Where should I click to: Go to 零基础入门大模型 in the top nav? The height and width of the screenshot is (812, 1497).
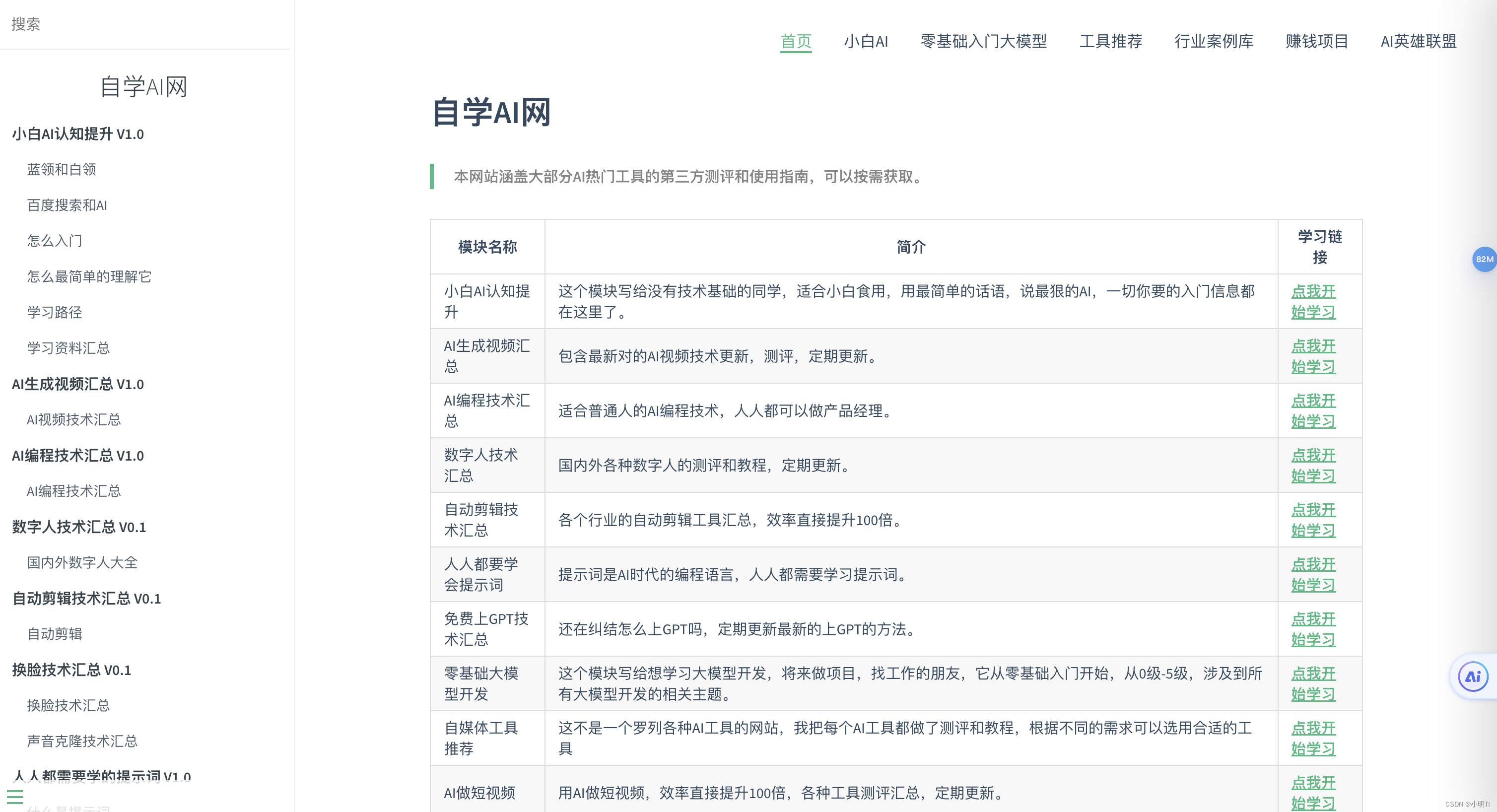(983, 41)
